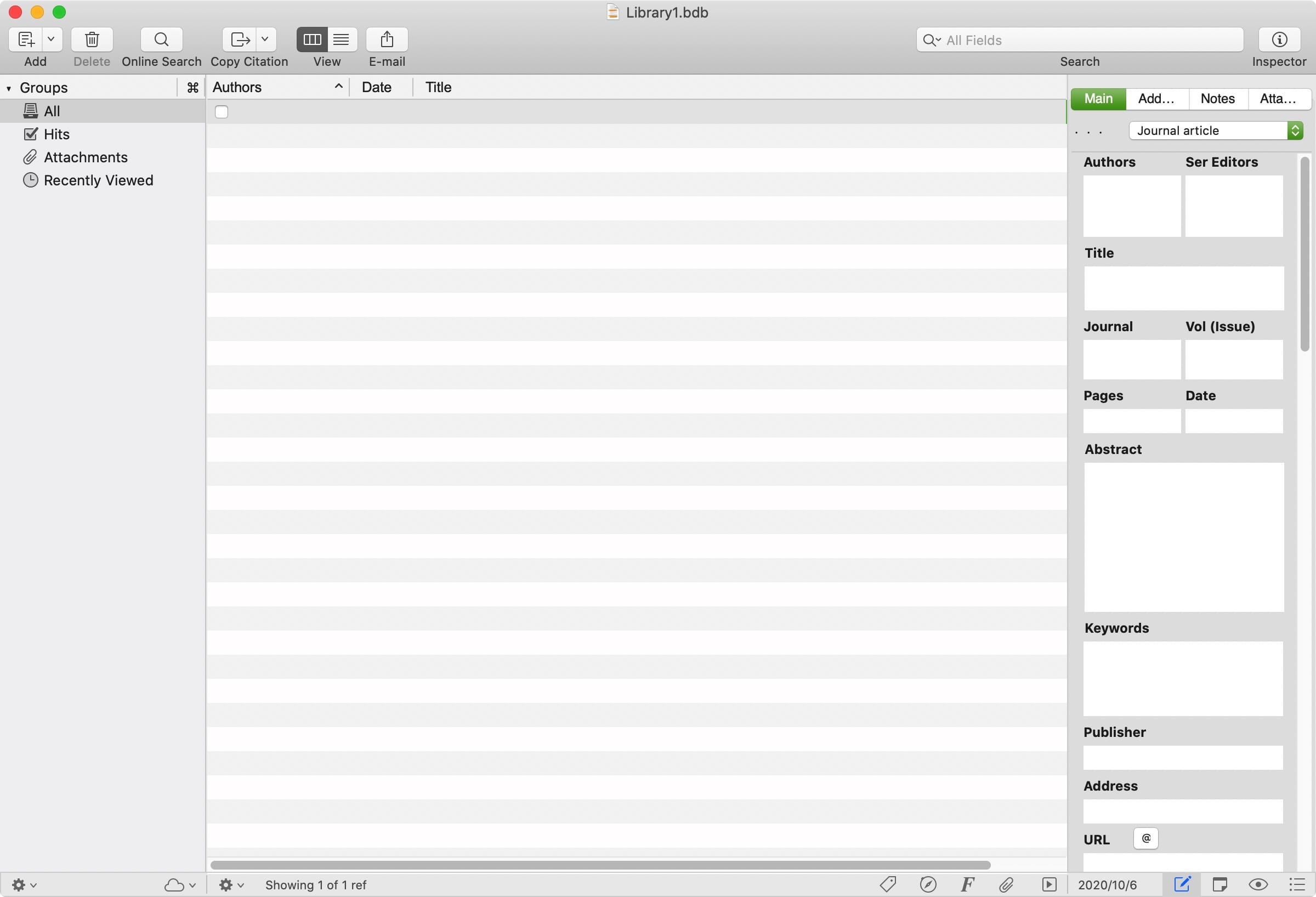Switch to the Notes tab
1316x897 pixels.
pyautogui.click(x=1218, y=99)
